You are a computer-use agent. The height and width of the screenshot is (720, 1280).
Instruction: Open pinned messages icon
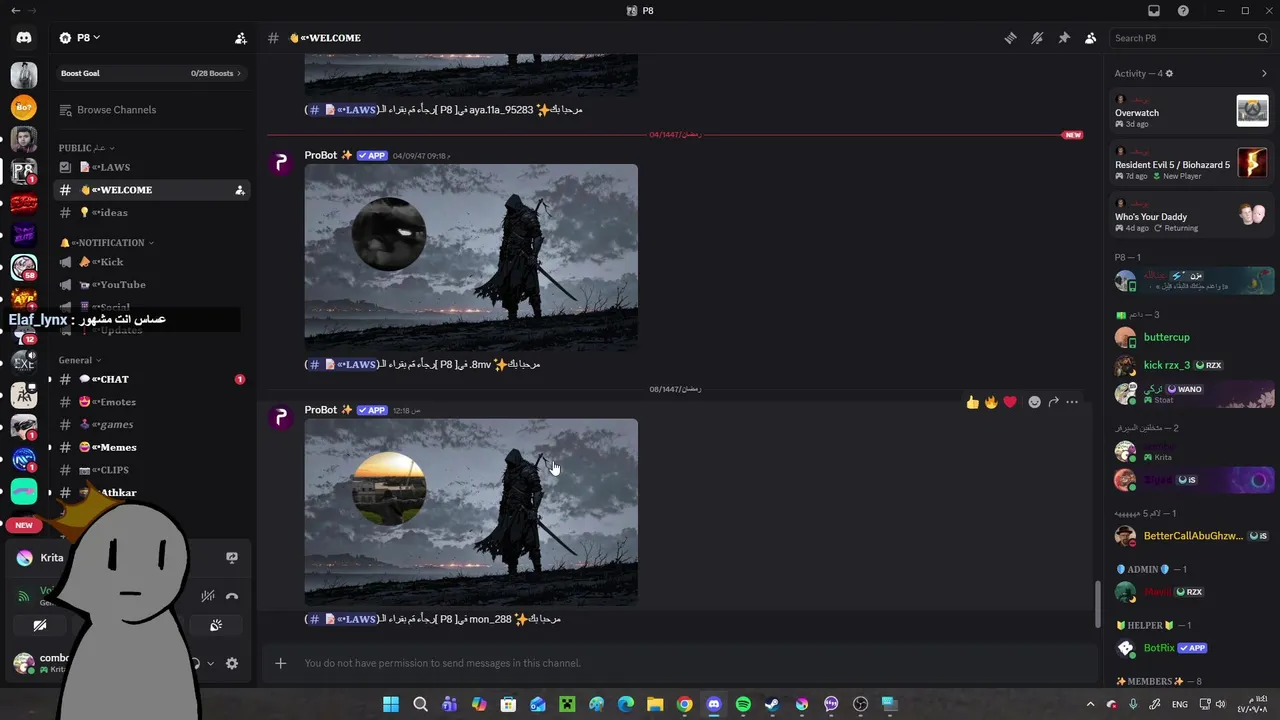pyautogui.click(x=1064, y=38)
